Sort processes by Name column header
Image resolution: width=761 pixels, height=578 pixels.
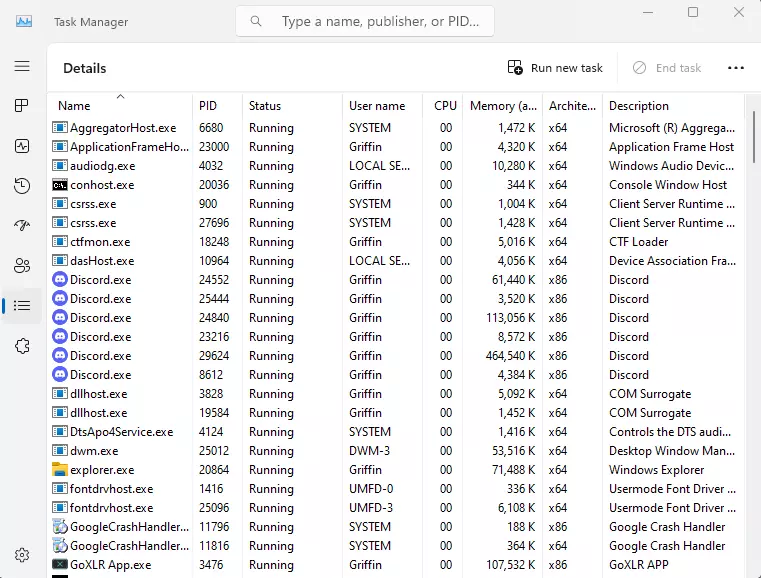click(x=74, y=106)
